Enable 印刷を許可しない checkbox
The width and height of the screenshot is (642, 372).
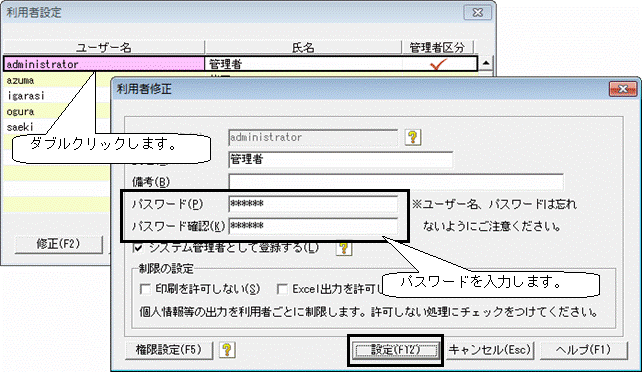pyautogui.click(x=145, y=289)
